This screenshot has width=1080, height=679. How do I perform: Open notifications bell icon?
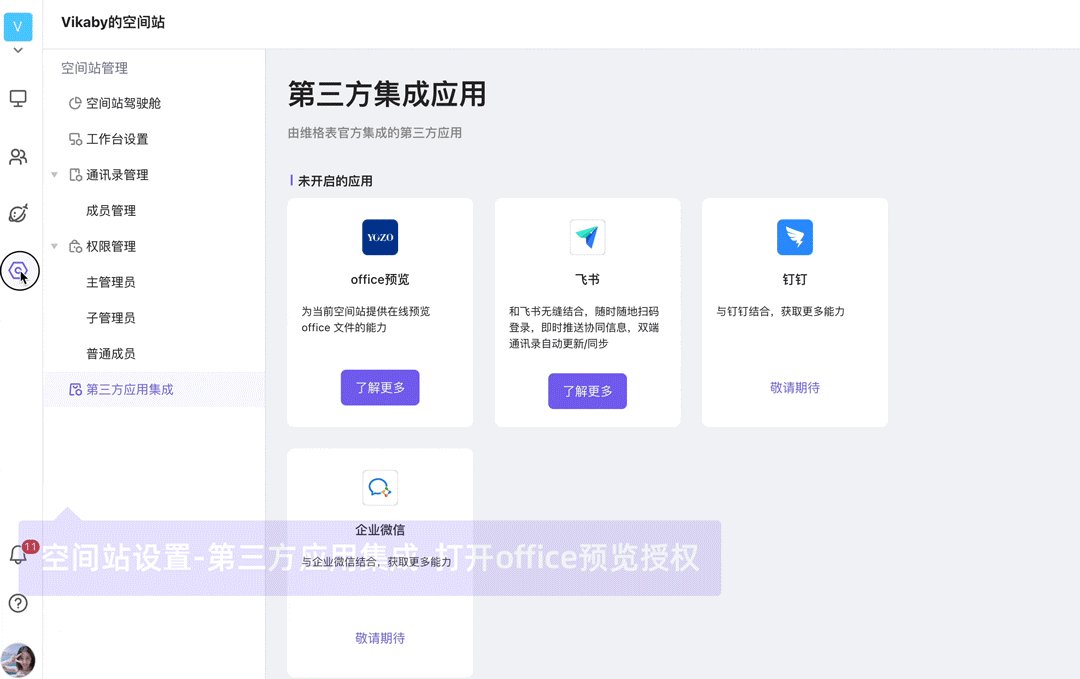click(x=18, y=554)
